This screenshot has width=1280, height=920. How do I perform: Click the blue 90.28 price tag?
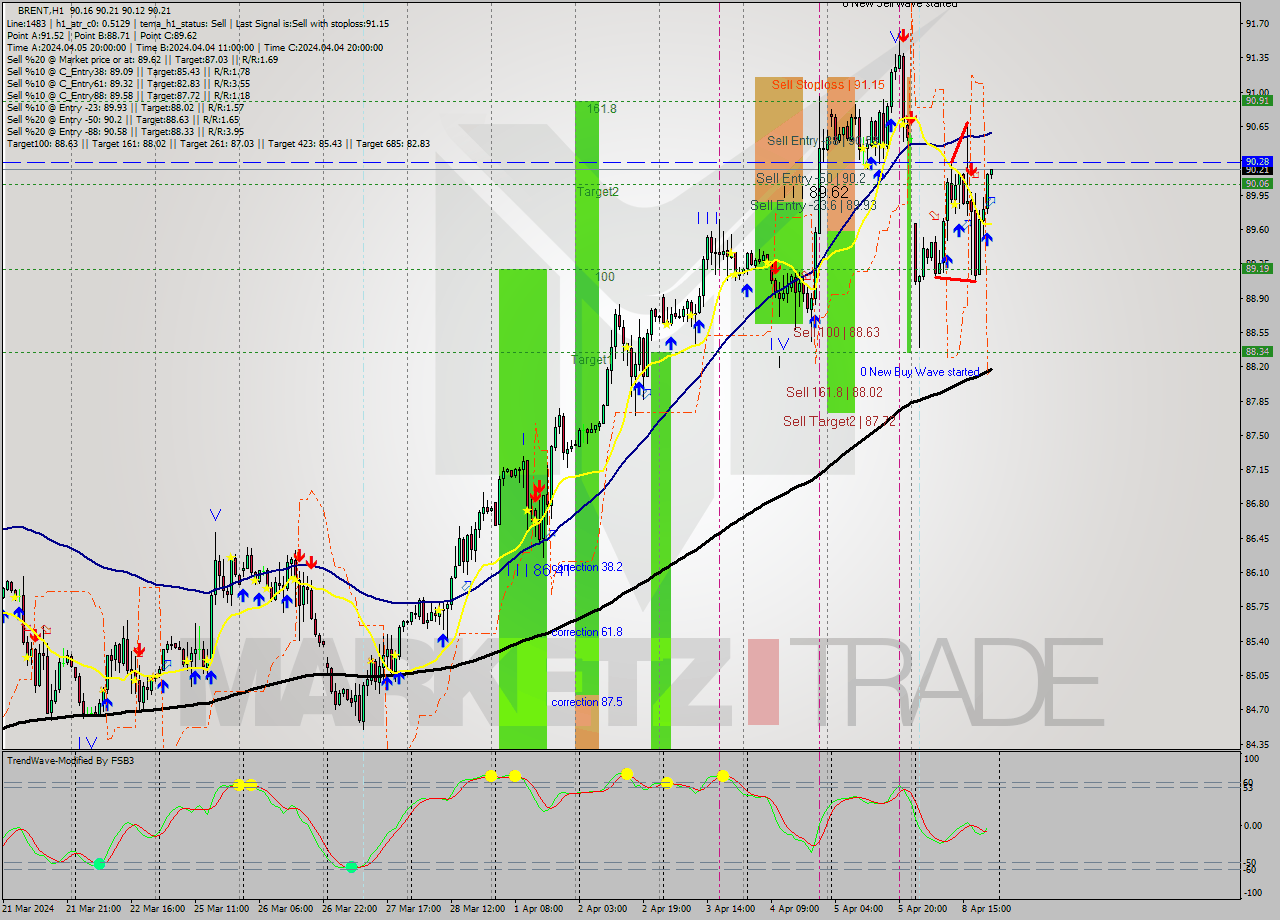[x=1257, y=161]
